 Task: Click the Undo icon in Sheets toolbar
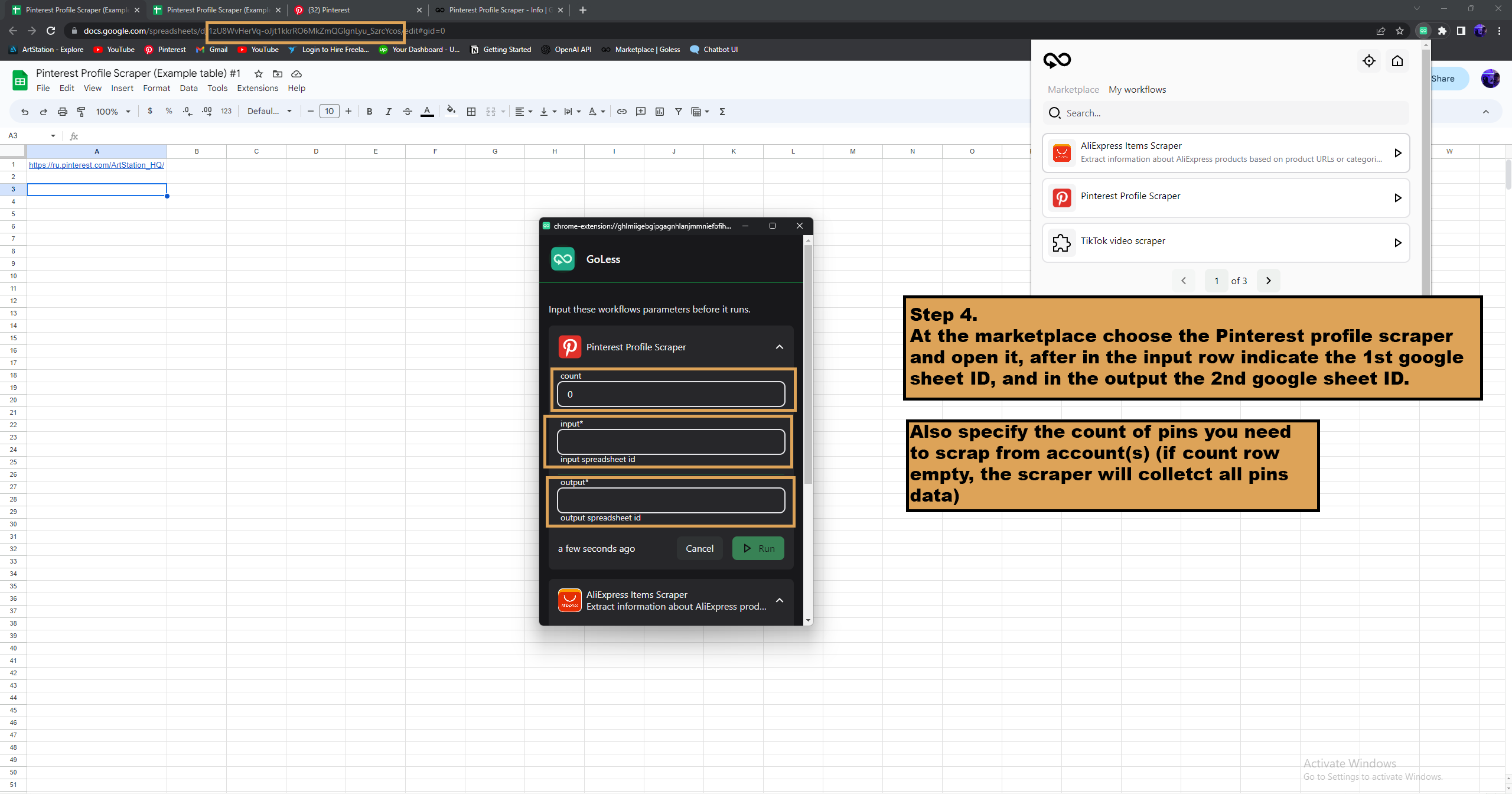click(25, 112)
